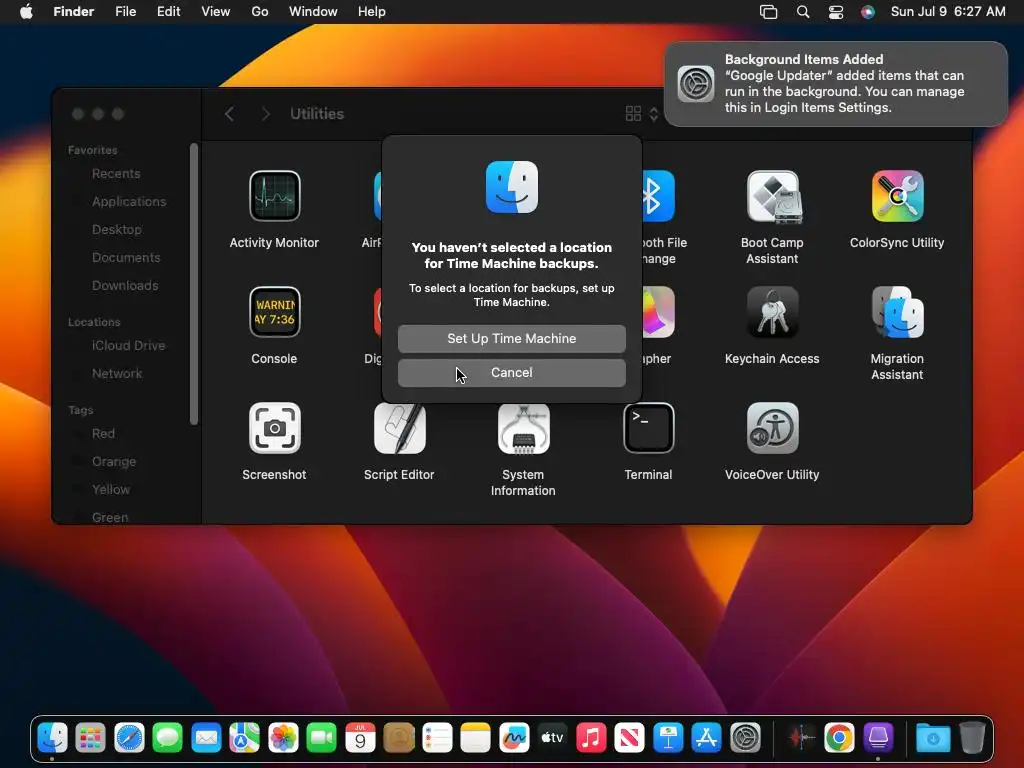Open Google Chrome from the Dock
The image size is (1024, 768).
pos(839,738)
